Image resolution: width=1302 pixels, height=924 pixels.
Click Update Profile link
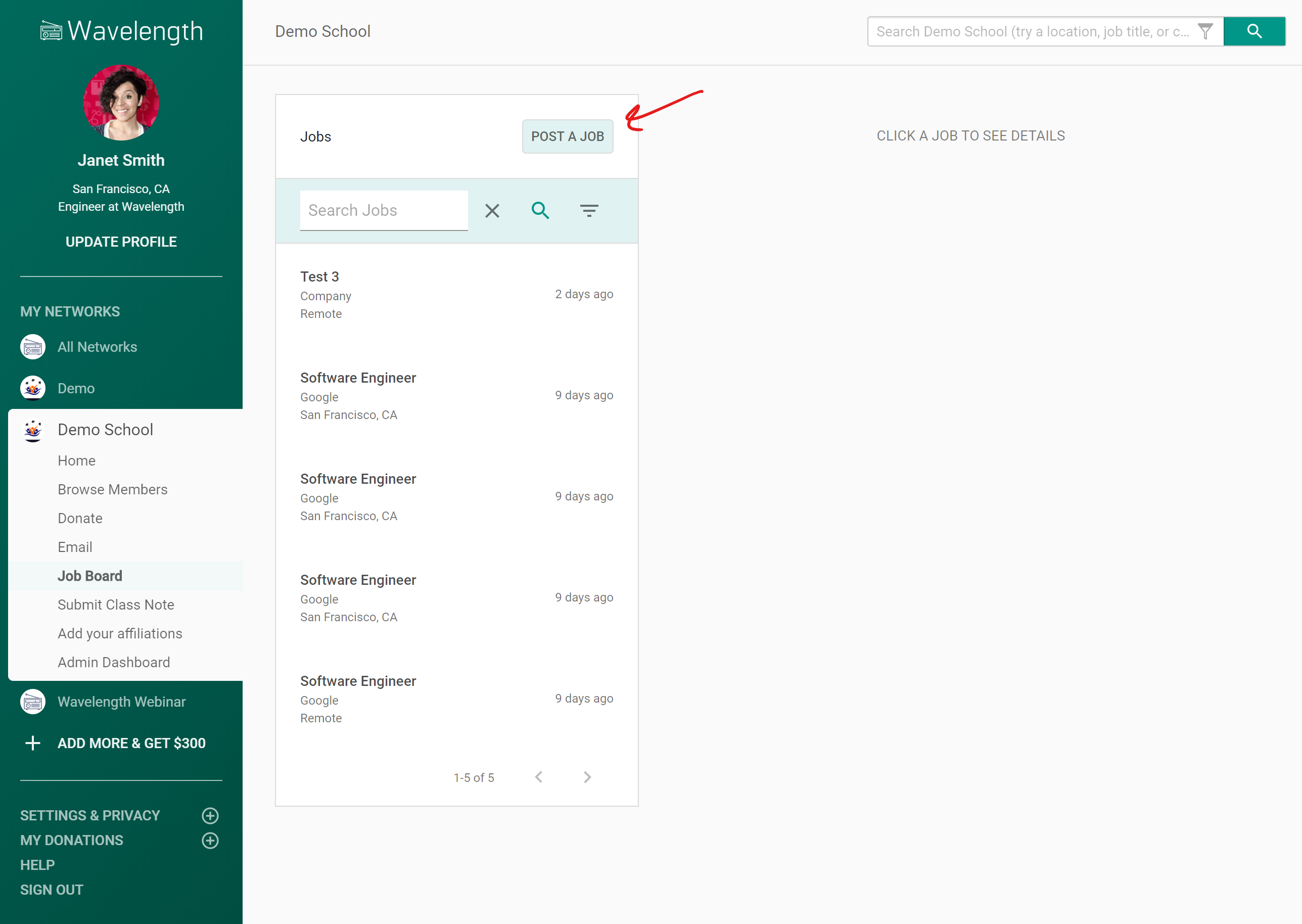pos(121,242)
